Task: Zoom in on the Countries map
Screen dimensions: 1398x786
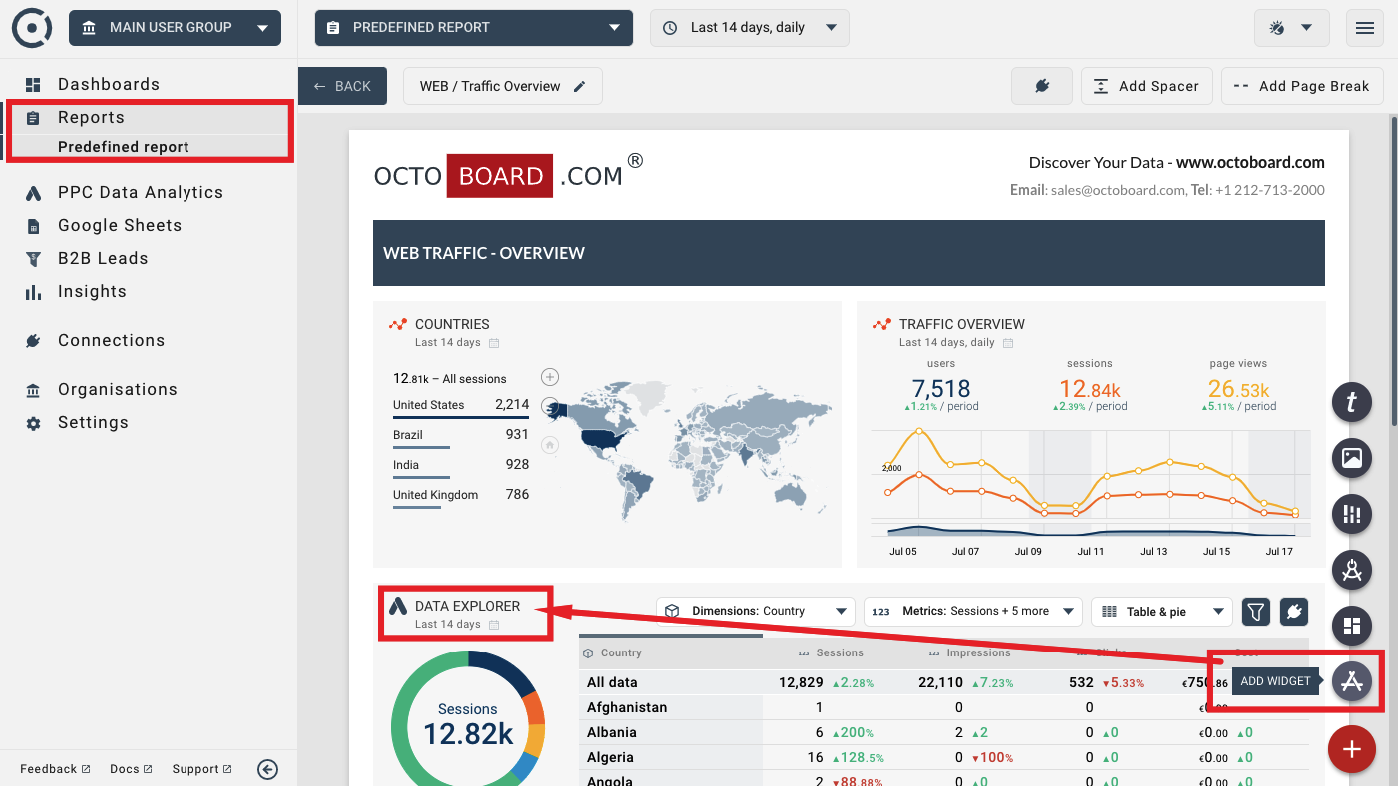Action: tap(550, 377)
